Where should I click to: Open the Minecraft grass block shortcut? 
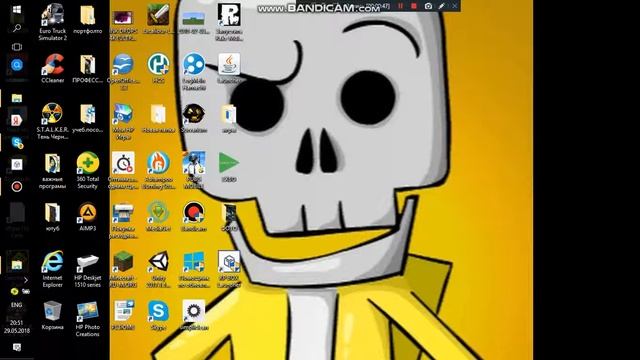(x=123, y=269)
